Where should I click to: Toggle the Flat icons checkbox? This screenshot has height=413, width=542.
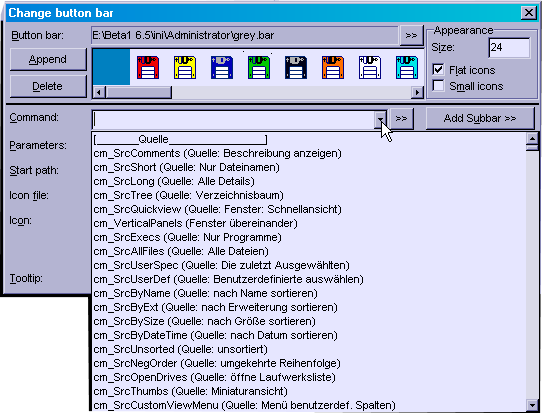point(438,69)
